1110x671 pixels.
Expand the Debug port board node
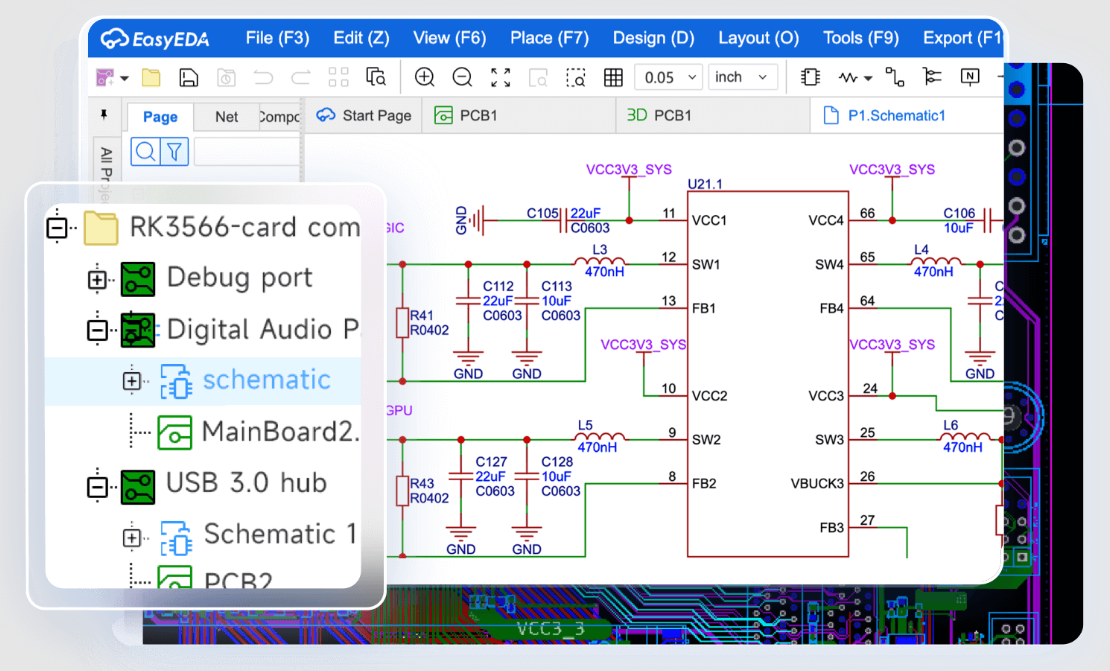click(x=97, y=280)
